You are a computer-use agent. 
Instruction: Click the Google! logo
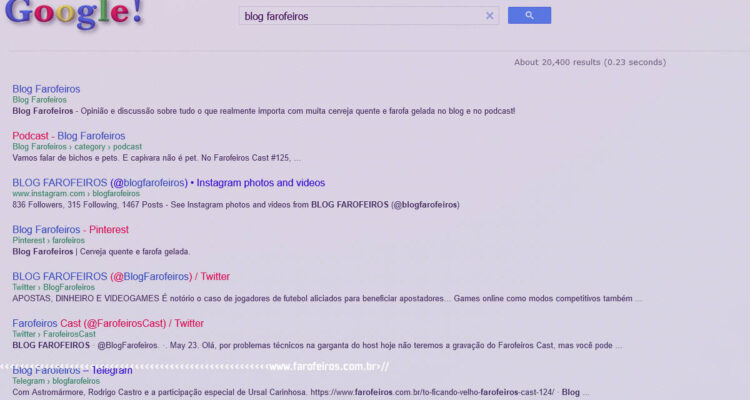click(x=74, y=13)
